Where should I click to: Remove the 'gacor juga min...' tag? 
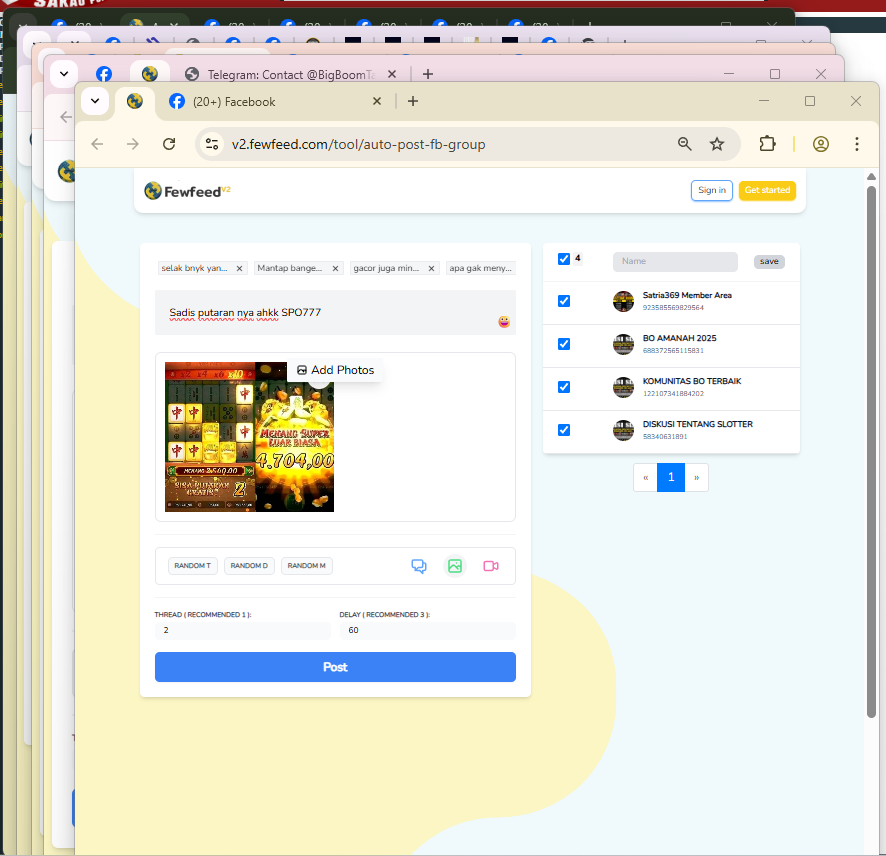click(x=431, y=268)
